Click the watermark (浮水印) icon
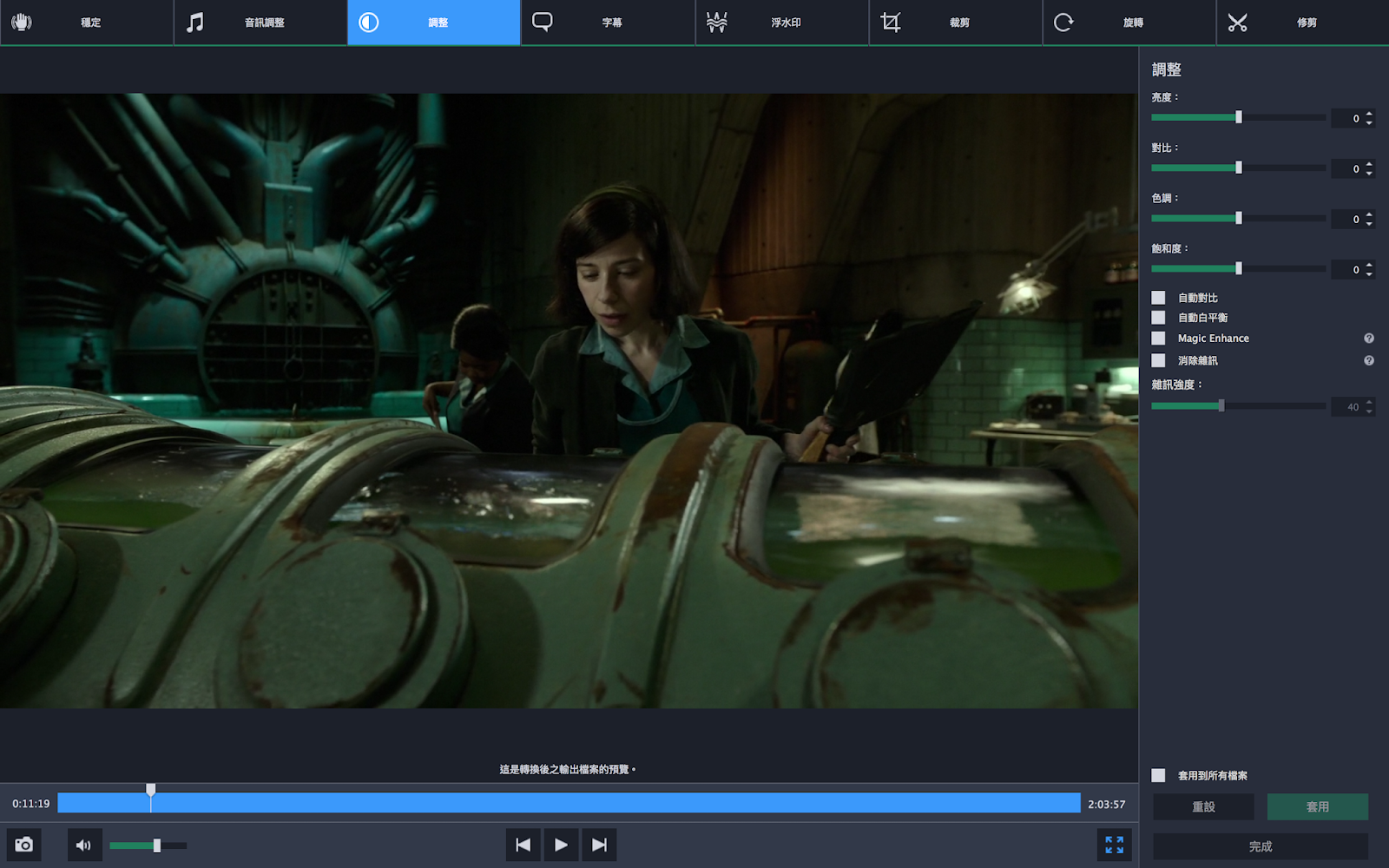 (x=716, y=22)
